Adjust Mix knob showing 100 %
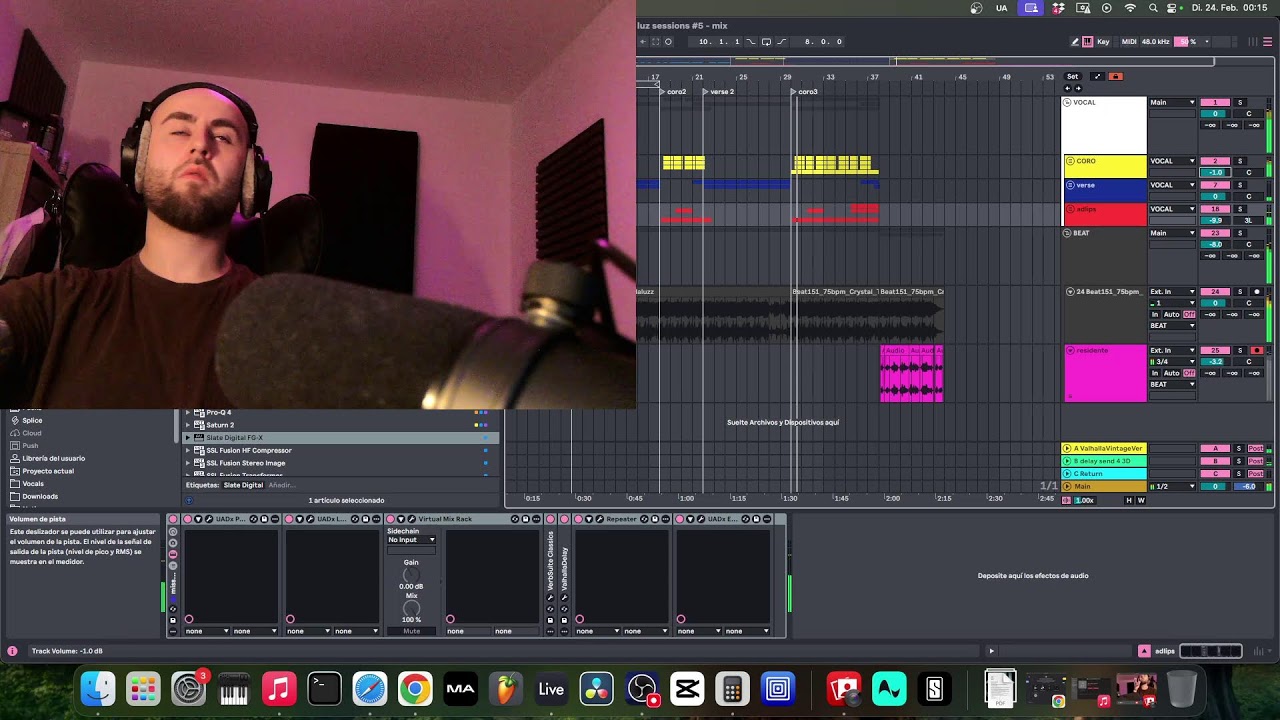Image resolution: width=1280 pixels, height=720 pixels. tap(411, 608)
